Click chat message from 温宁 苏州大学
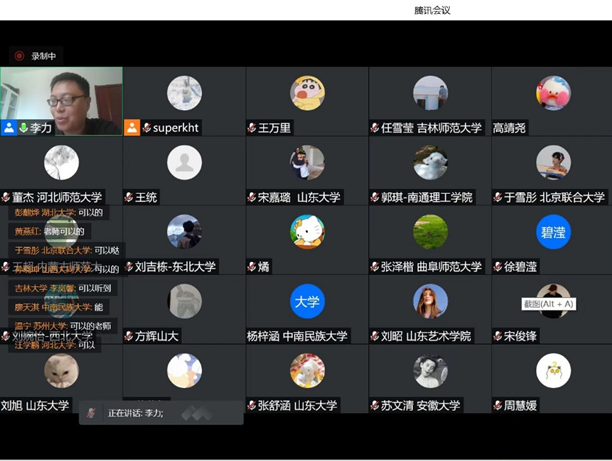 (x=63, y=326)
